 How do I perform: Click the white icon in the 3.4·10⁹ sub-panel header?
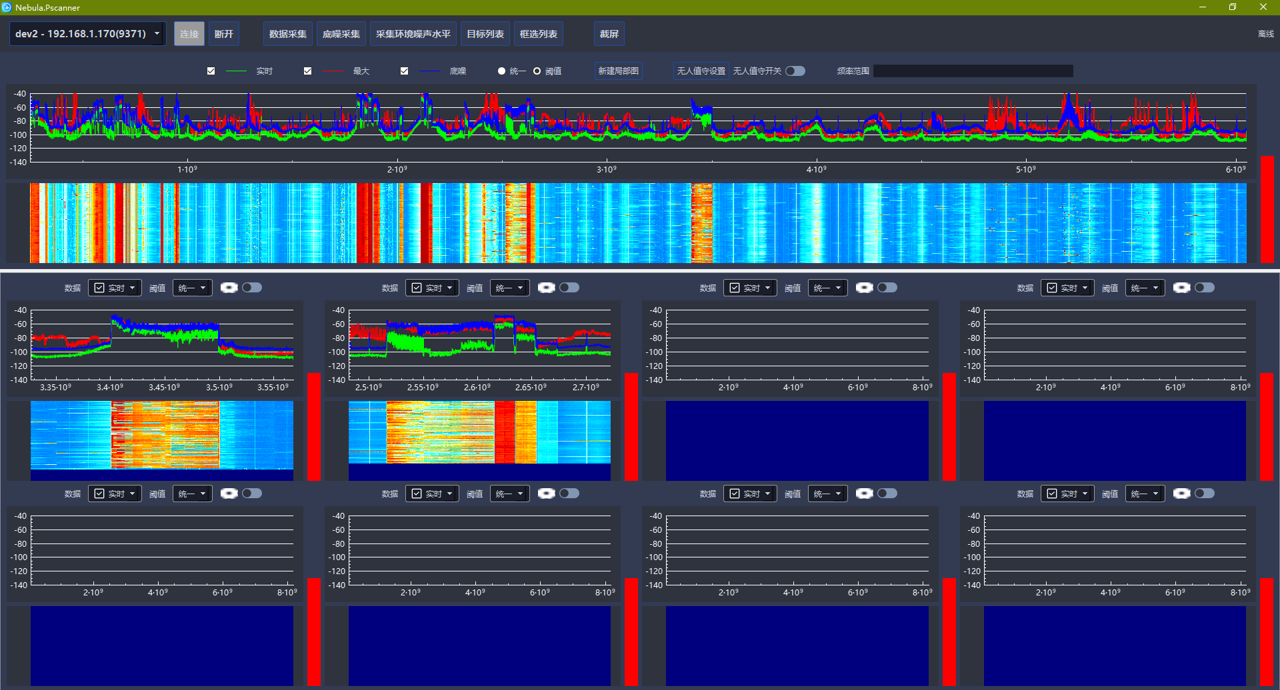[229, 288]
